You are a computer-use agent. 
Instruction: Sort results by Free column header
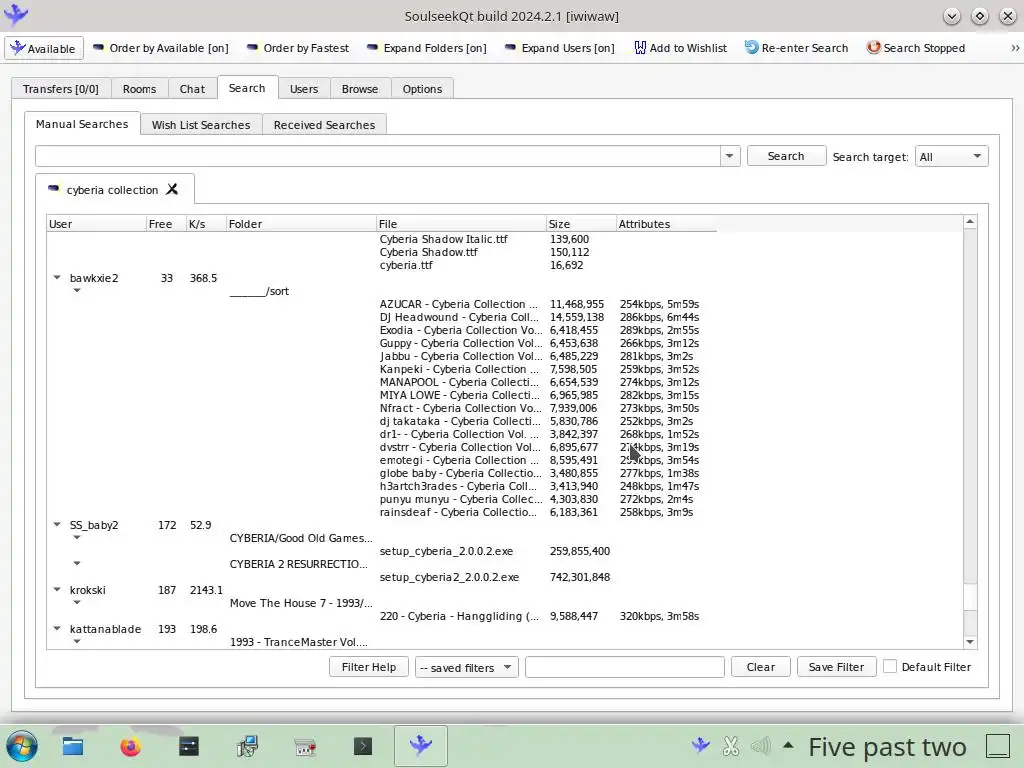pyautogui.click(x=166, y=224)
